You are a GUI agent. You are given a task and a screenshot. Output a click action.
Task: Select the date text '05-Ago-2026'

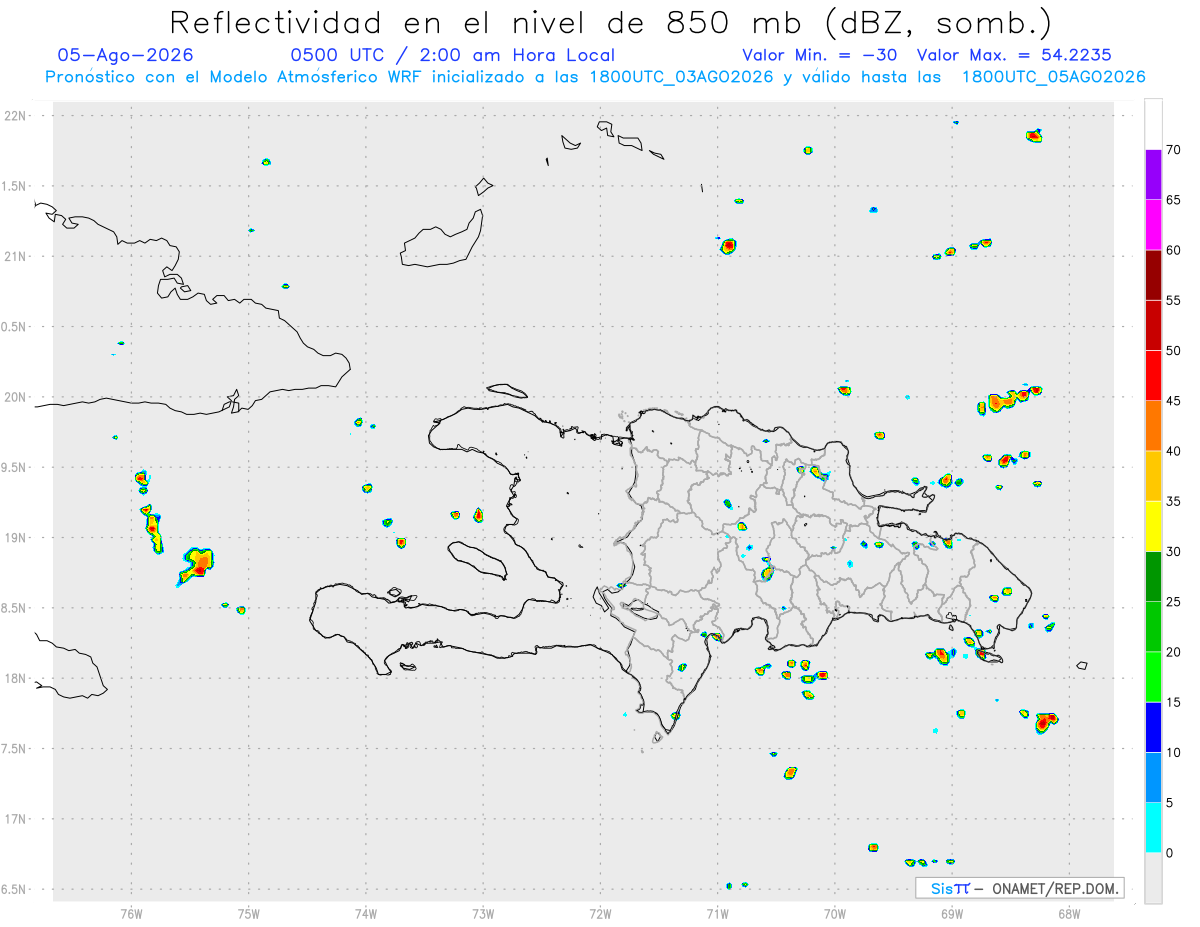125,55
